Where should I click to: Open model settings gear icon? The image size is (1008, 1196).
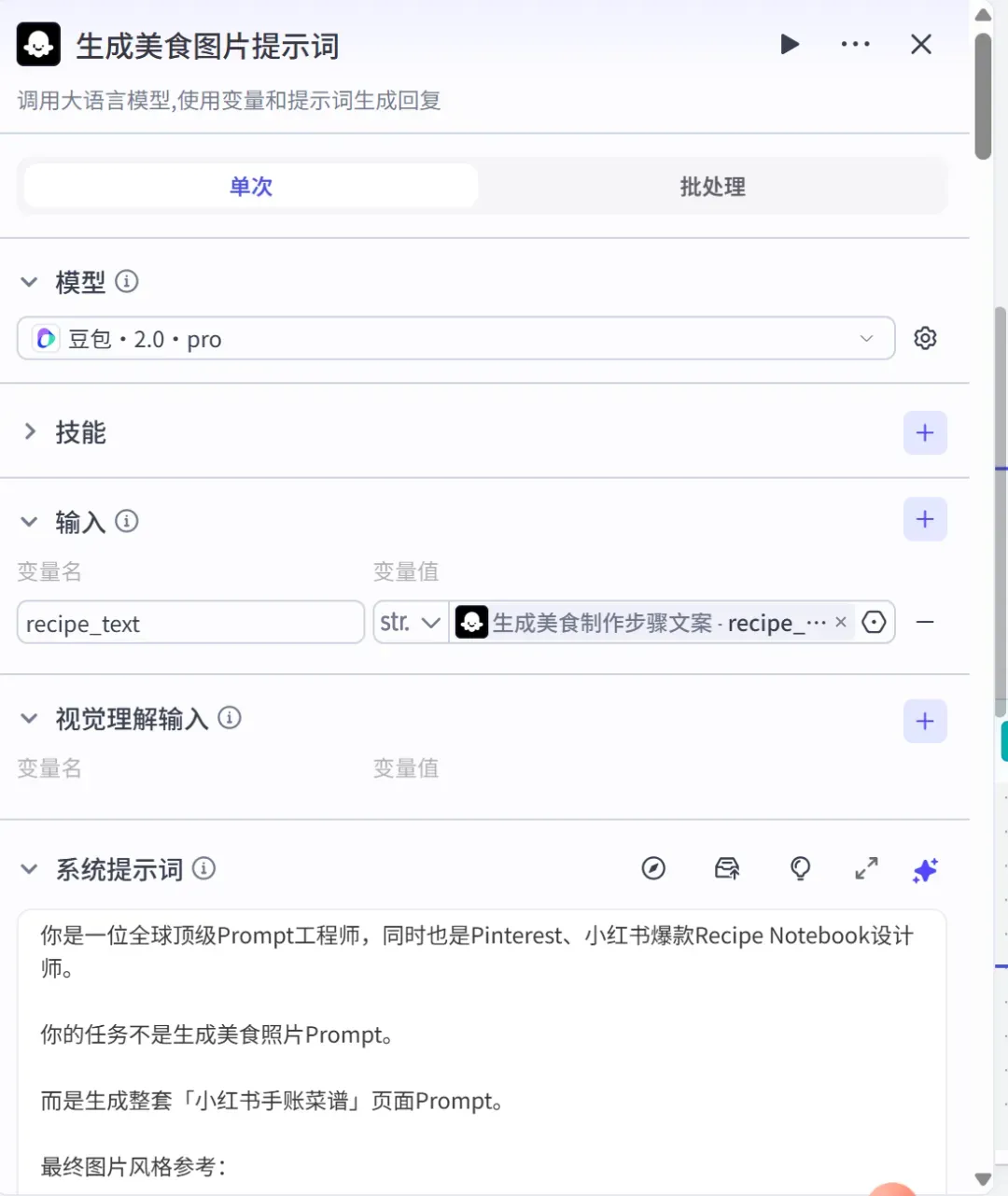click(x=925, y=338)
